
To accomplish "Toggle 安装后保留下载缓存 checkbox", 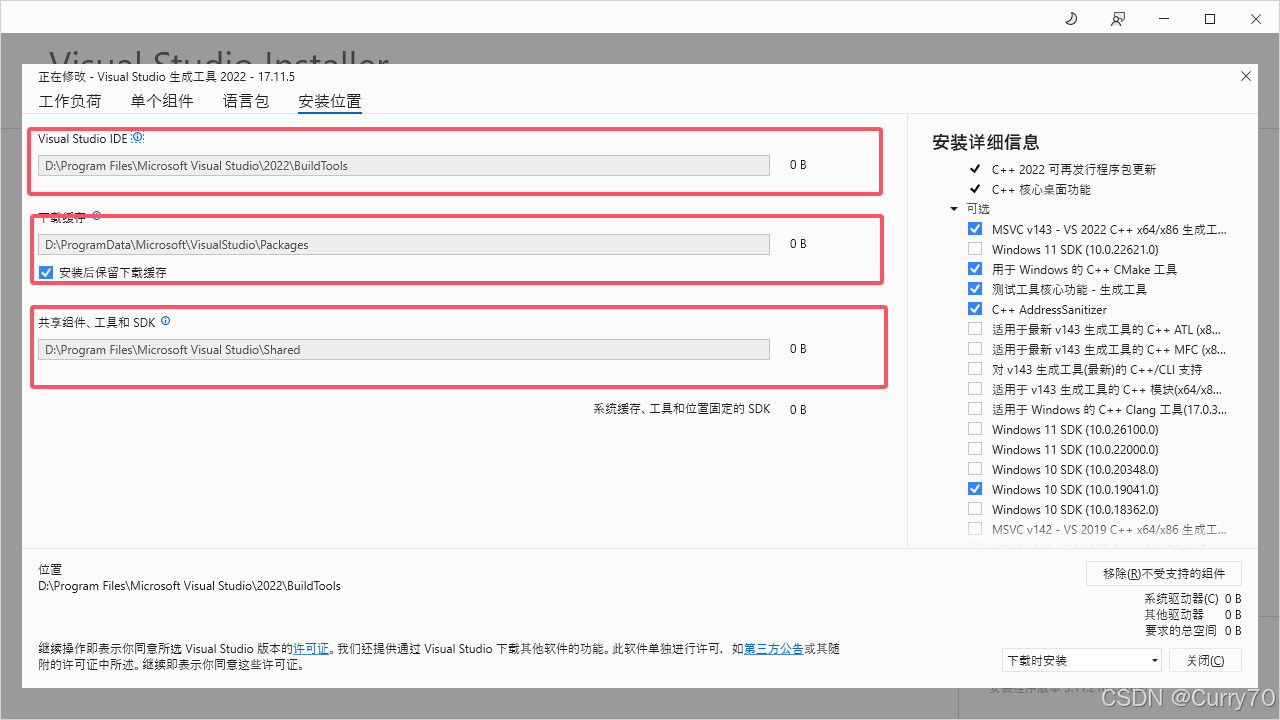I will tap(46, 272).
